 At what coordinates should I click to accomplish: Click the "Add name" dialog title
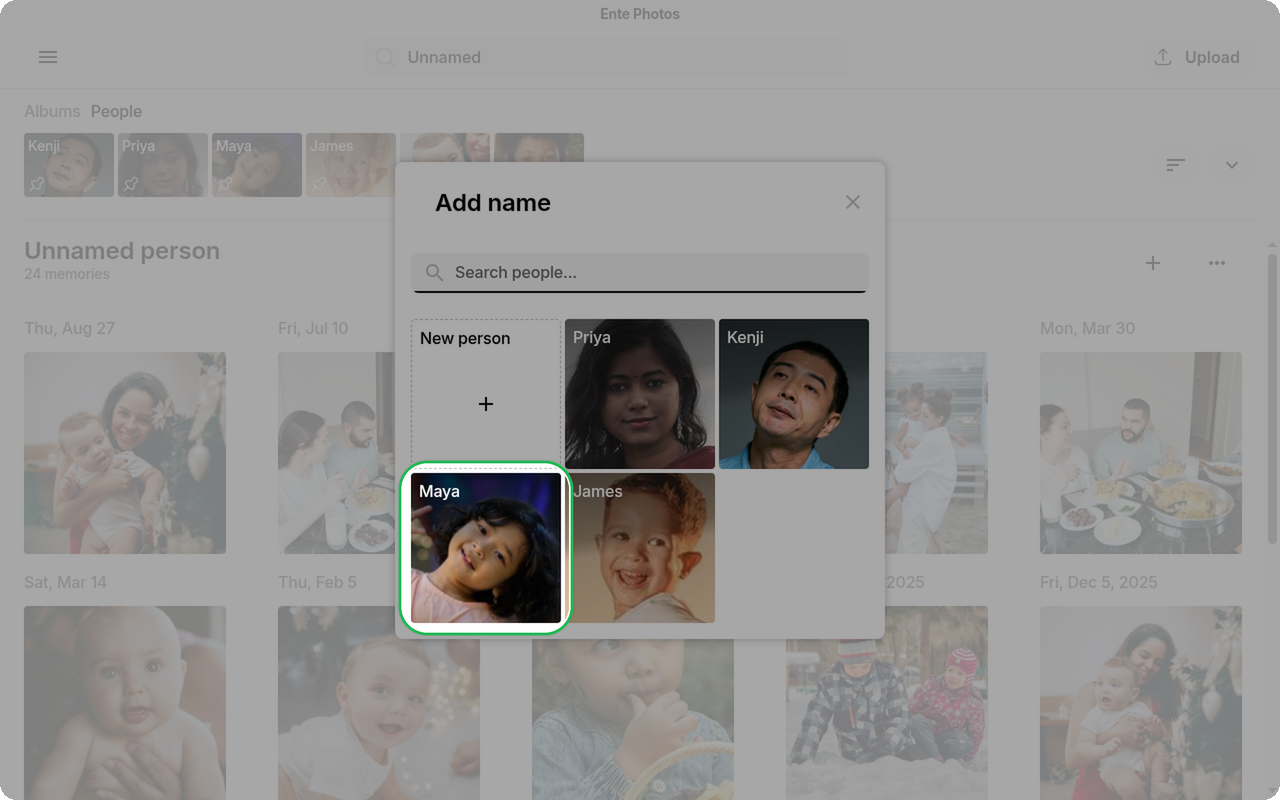493,202
